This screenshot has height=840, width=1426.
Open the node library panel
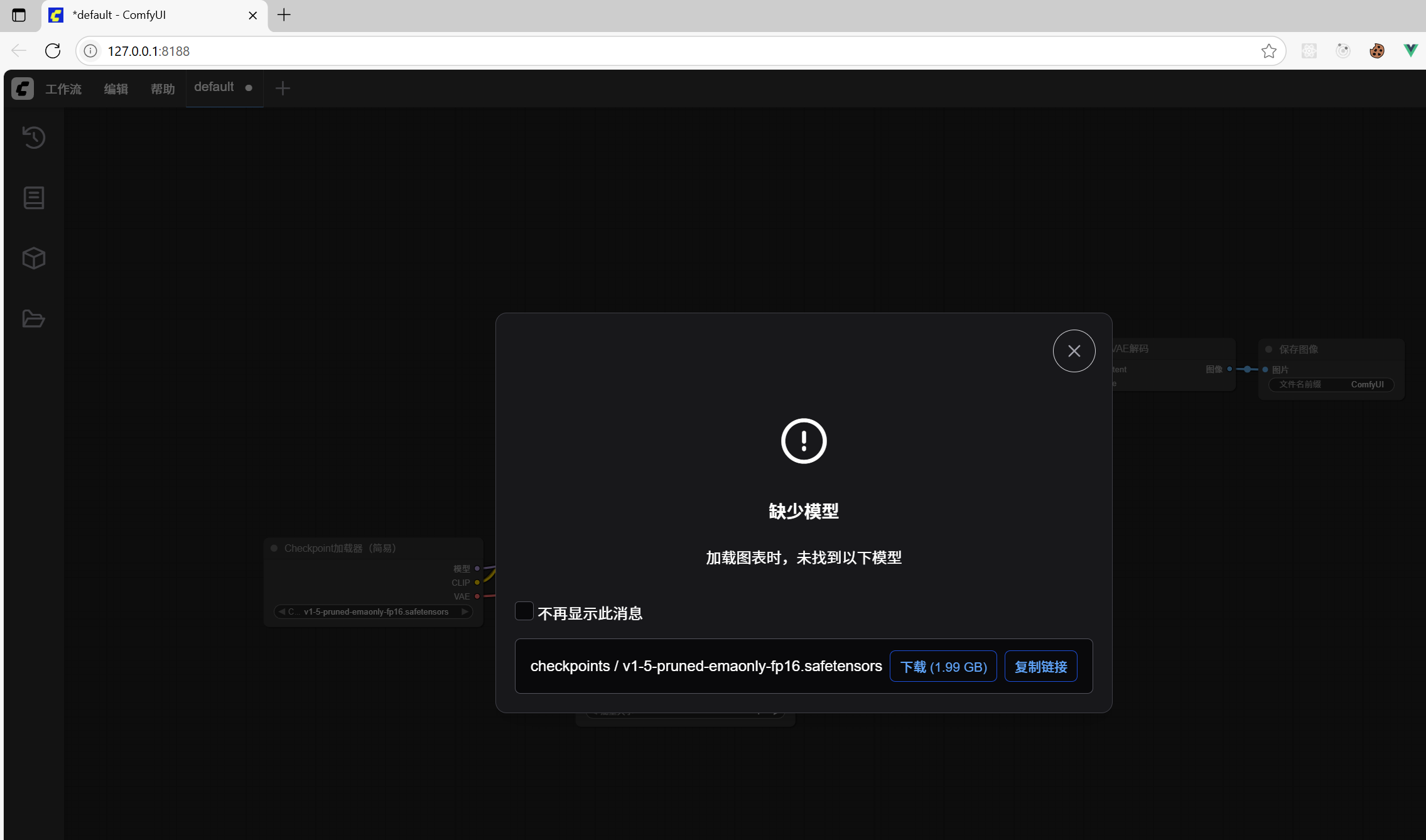(x=33, y=198)
